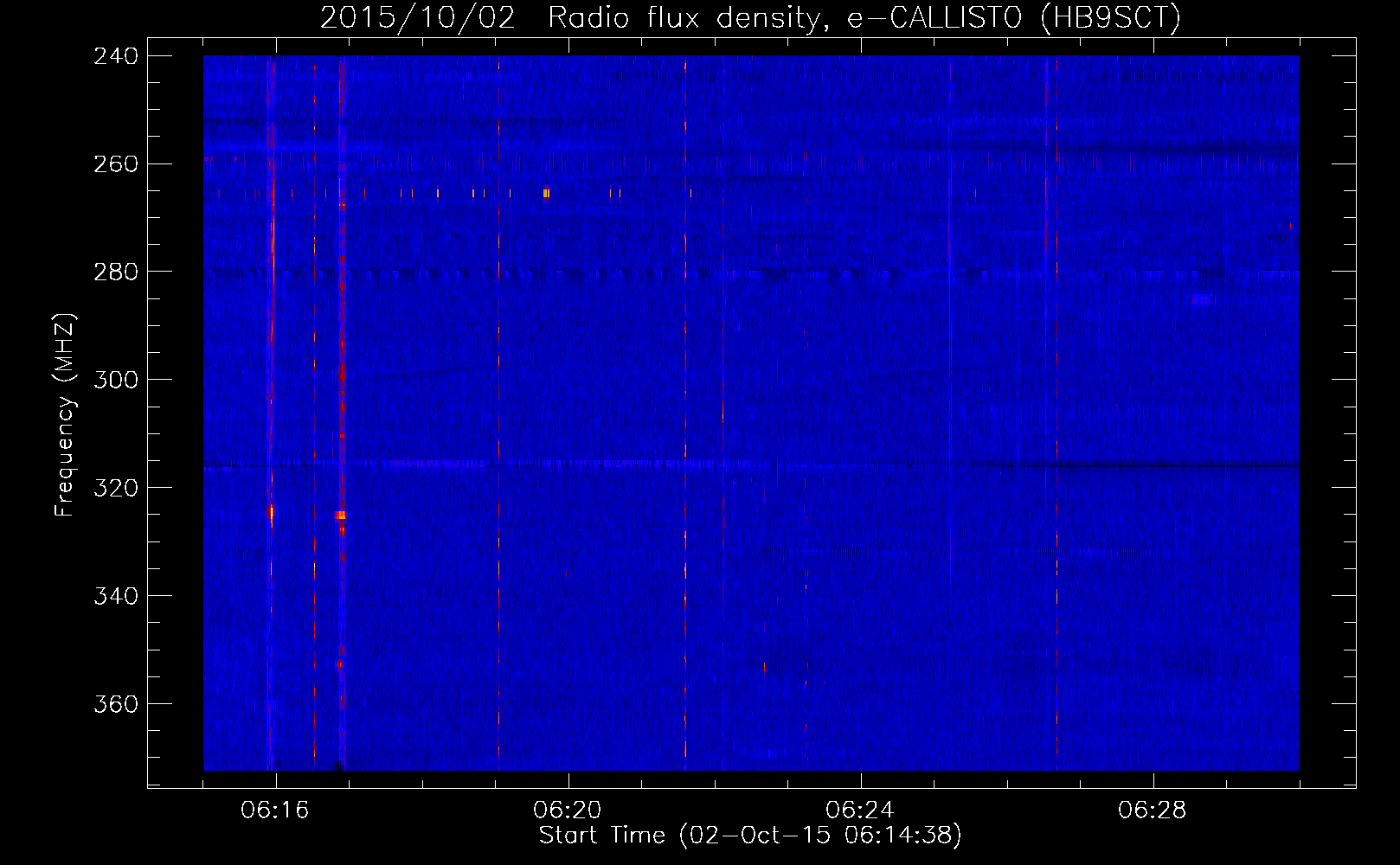
Task: Click the 06:28 time tick label
Action: 1153,811
